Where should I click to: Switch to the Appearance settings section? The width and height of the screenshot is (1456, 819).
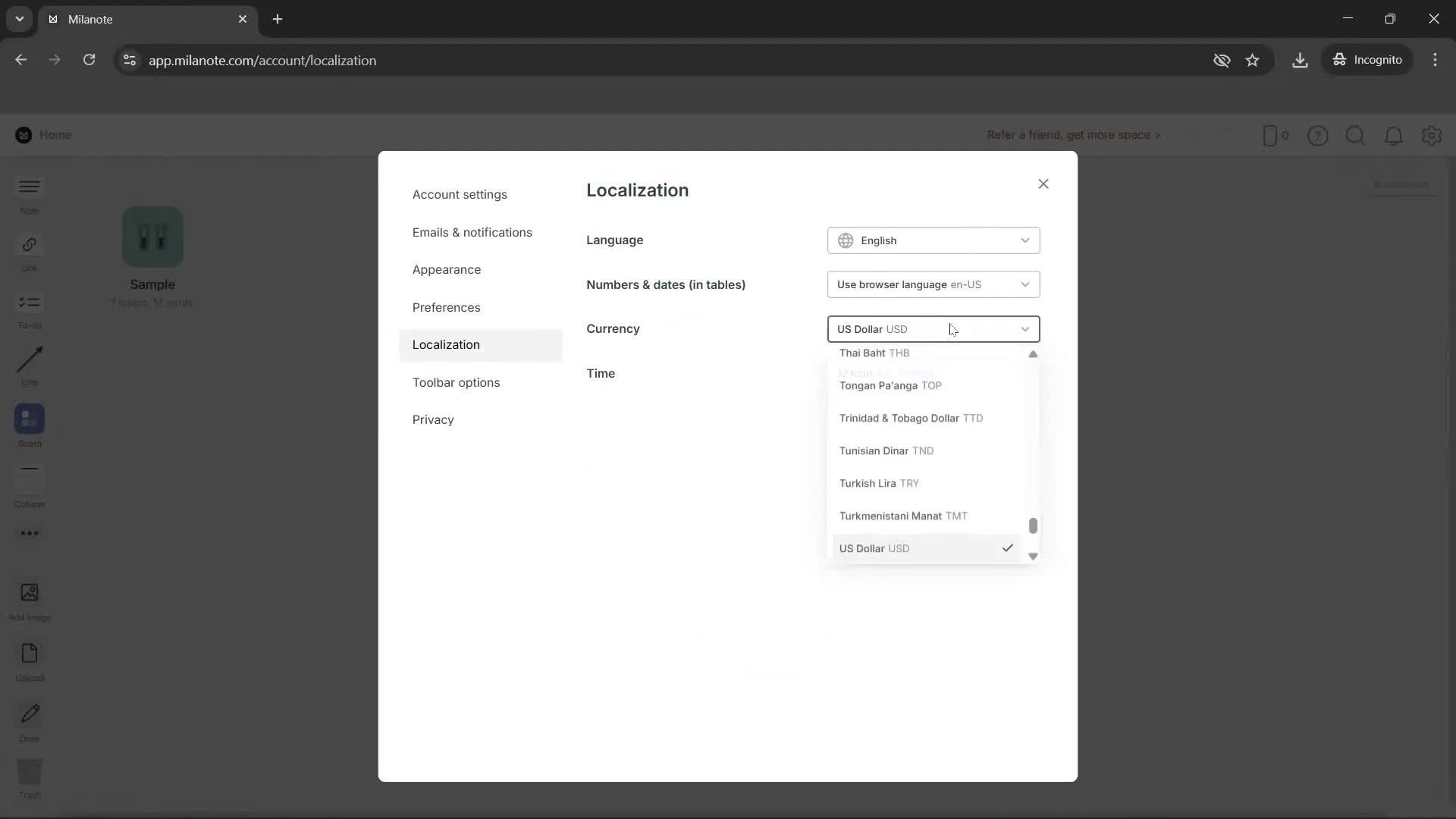(447, 269)
